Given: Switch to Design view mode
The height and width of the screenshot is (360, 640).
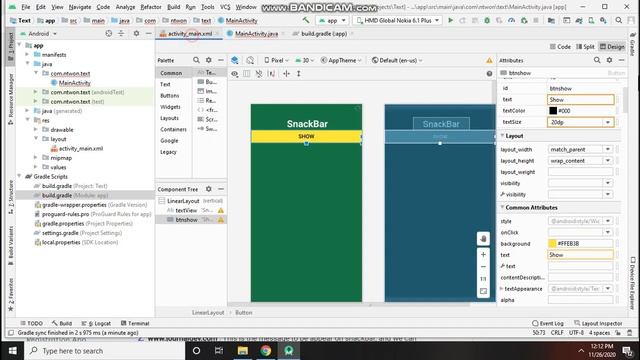Looking at the screenshot, I should coord(612,47).
